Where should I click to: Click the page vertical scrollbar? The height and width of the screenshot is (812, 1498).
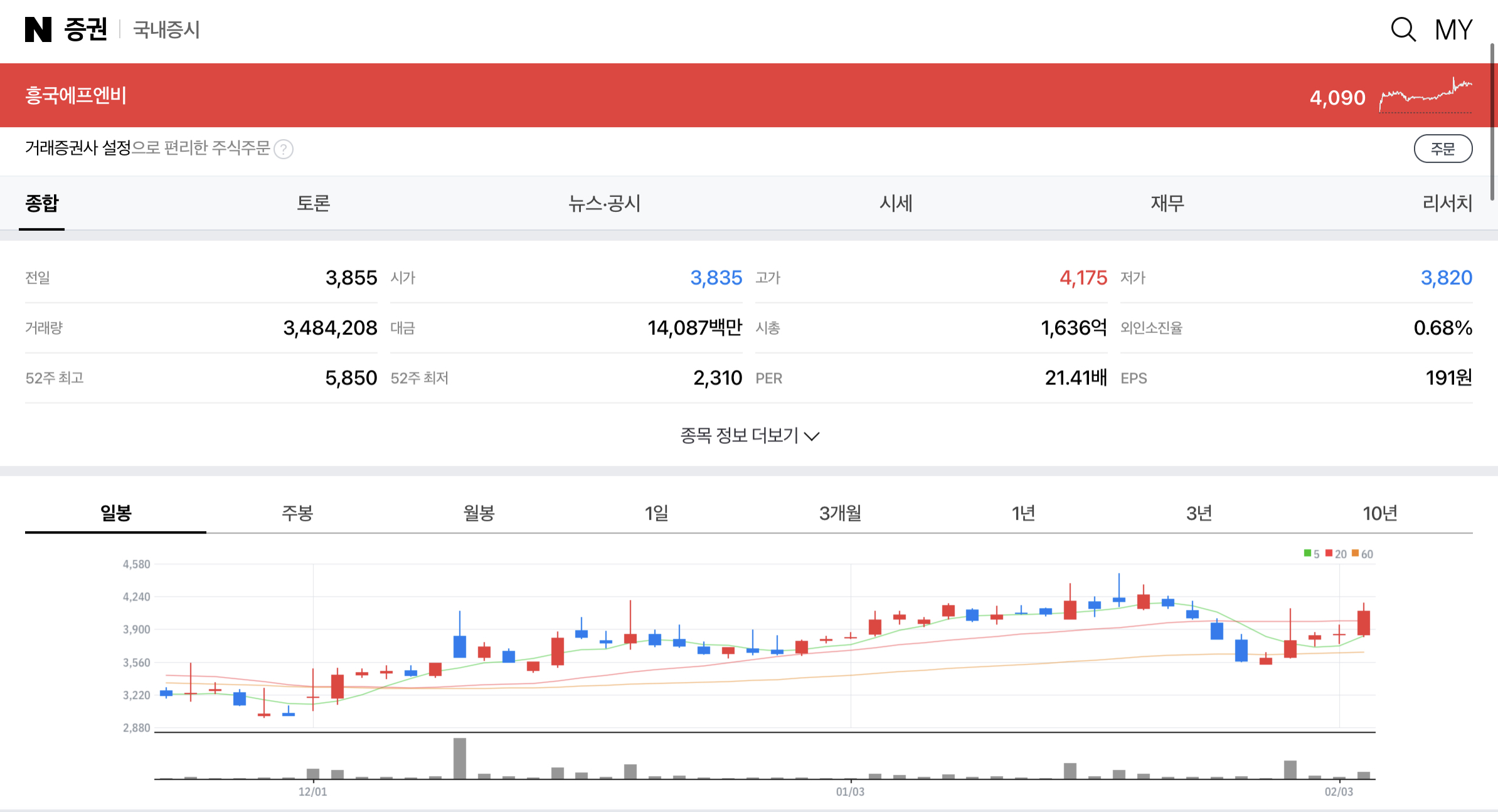[1494, 122]
